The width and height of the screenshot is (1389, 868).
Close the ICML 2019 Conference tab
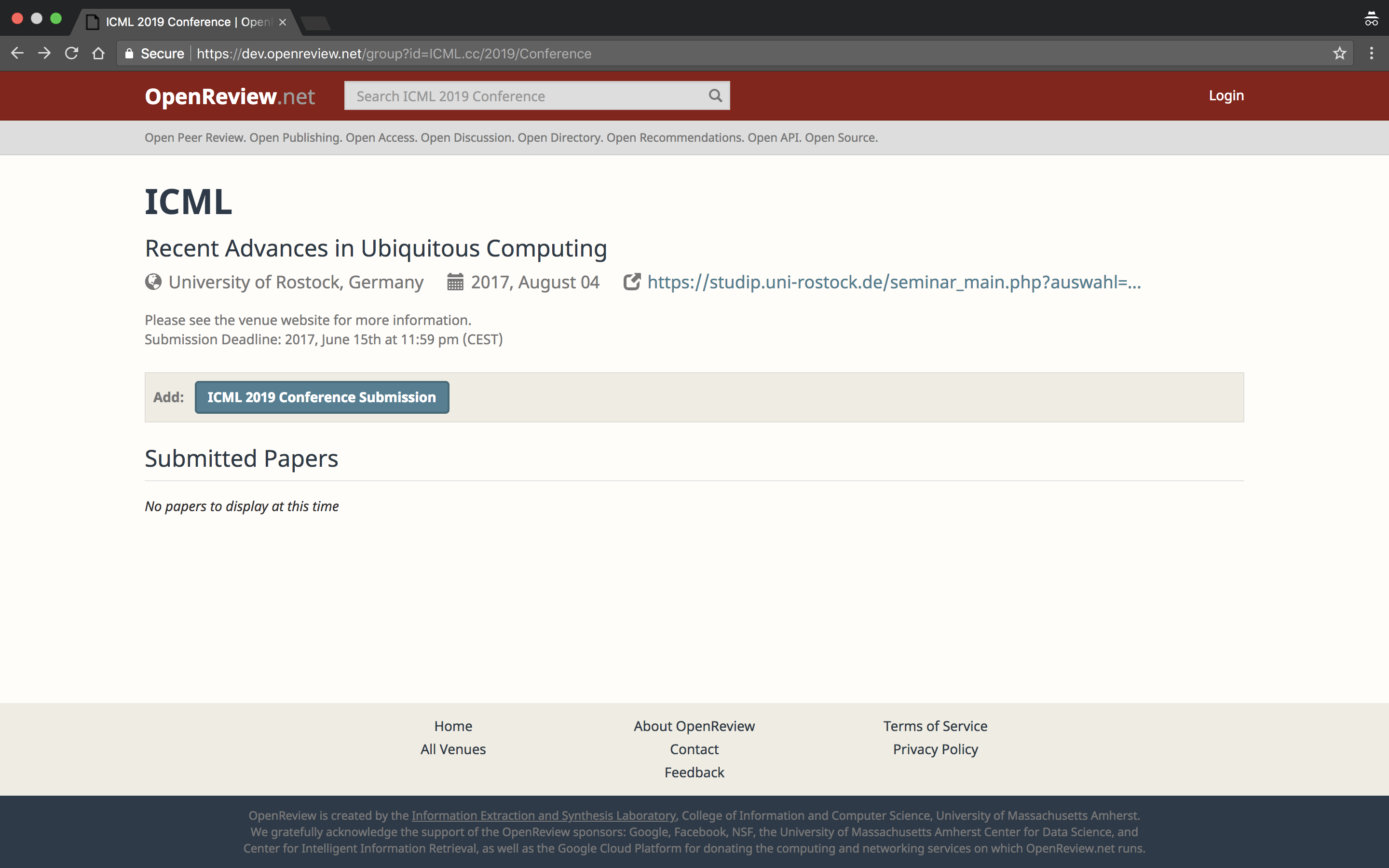283,22
